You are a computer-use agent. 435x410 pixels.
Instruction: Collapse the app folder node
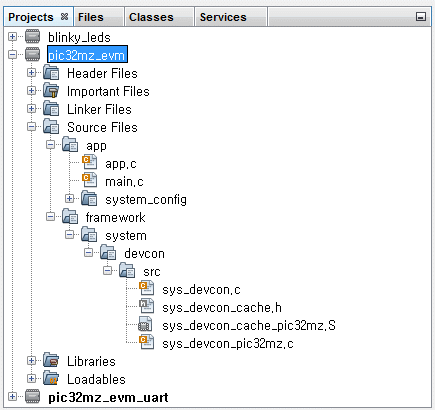point(50,144)
